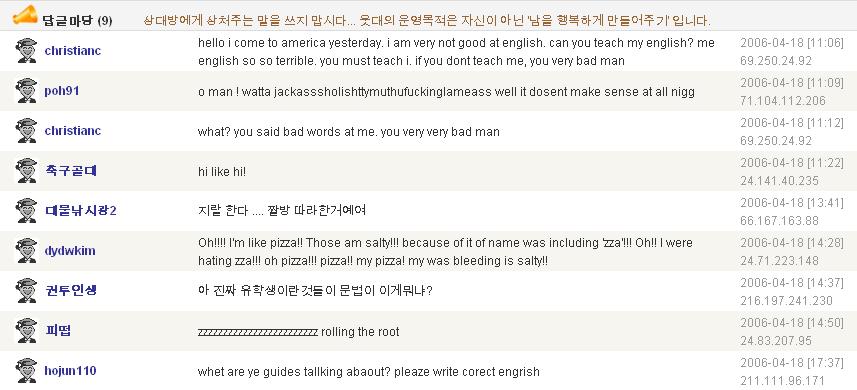857x390 pixels.
Task: Click the avatar icon next to hojun110
Action: point(25,371)
